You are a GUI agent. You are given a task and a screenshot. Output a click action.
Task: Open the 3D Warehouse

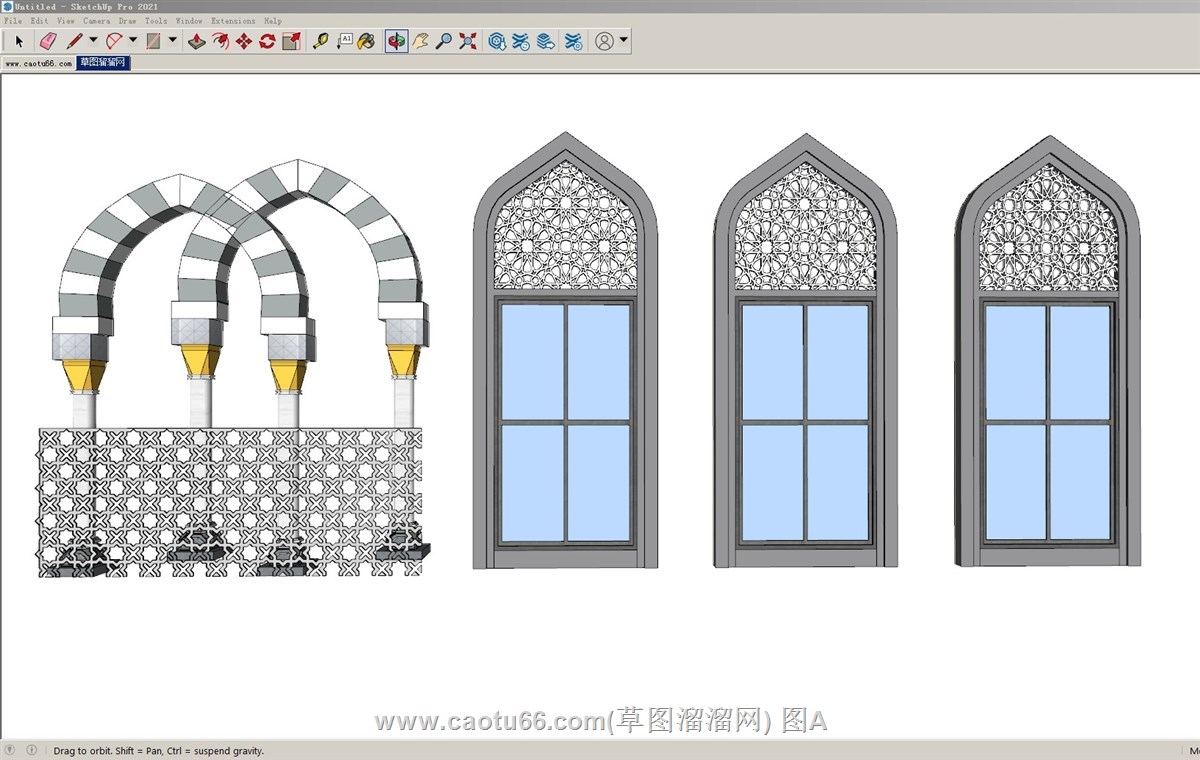coord(496,41)
